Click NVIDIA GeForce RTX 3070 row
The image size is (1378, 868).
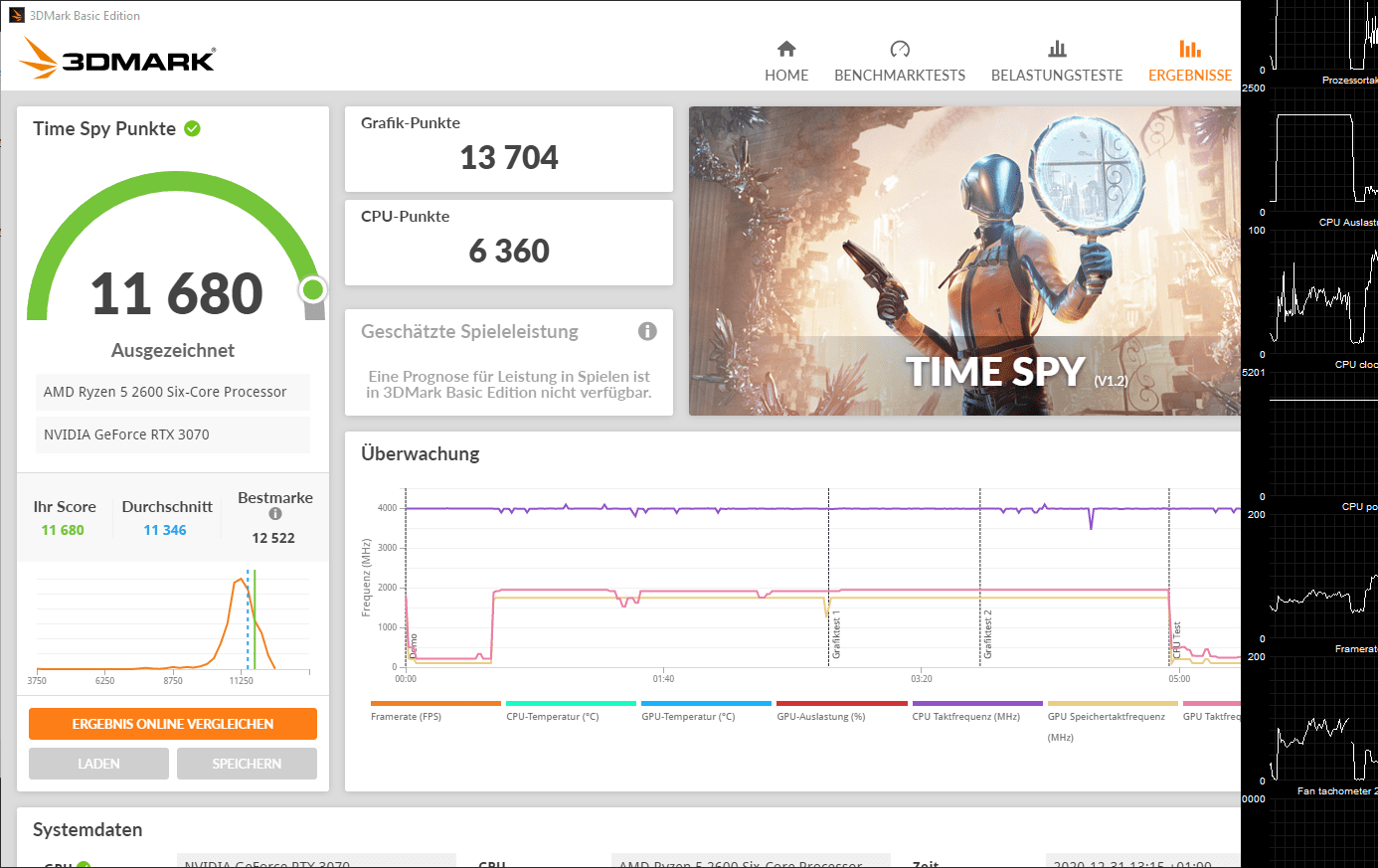coord(173,434)
